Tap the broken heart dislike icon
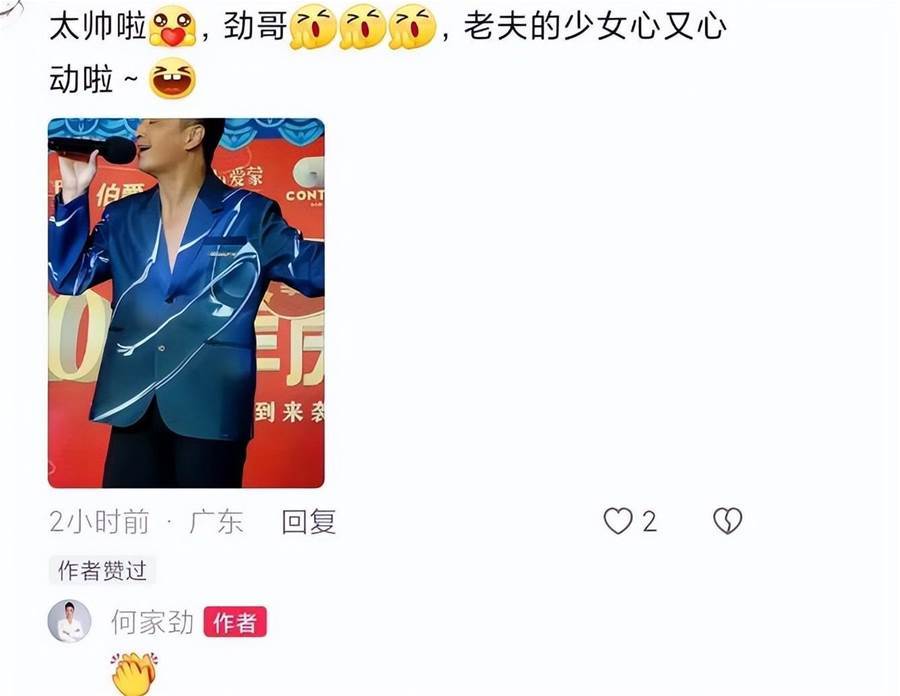Image resolution: width=900 pixels, height=696 pixels. pyautogui.click(x=727, y=522)
